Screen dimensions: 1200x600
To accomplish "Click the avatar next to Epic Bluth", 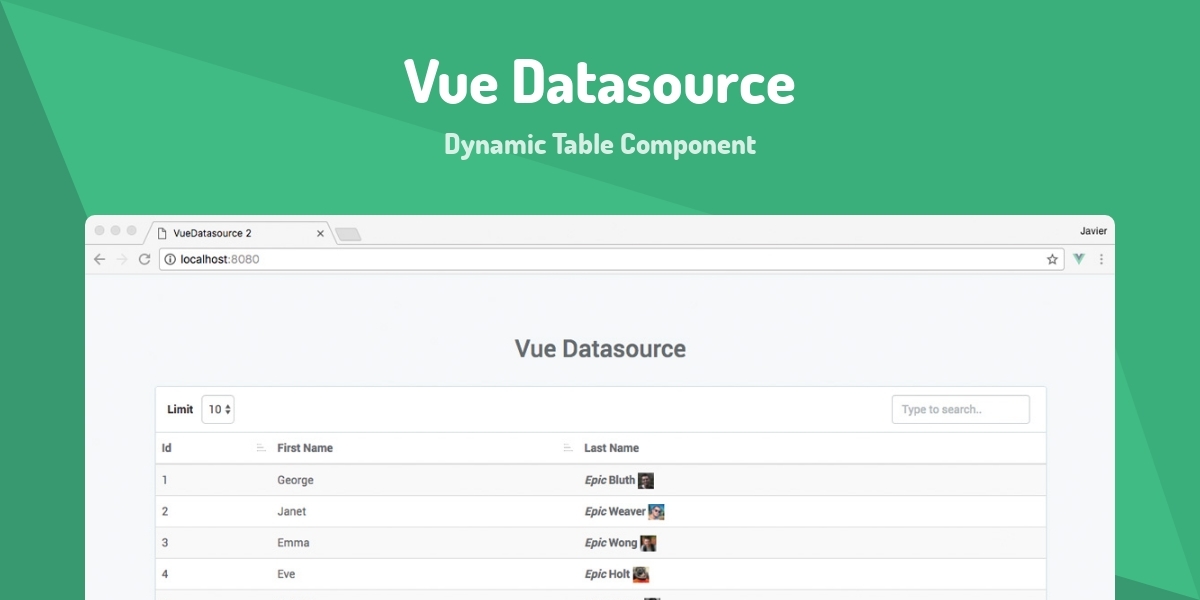I will pos(646,480).
